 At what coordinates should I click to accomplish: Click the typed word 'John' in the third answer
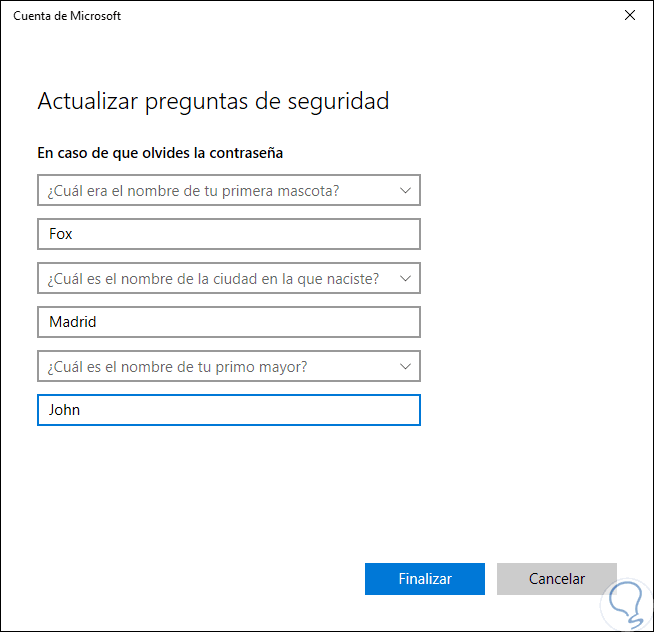point(64,410)
